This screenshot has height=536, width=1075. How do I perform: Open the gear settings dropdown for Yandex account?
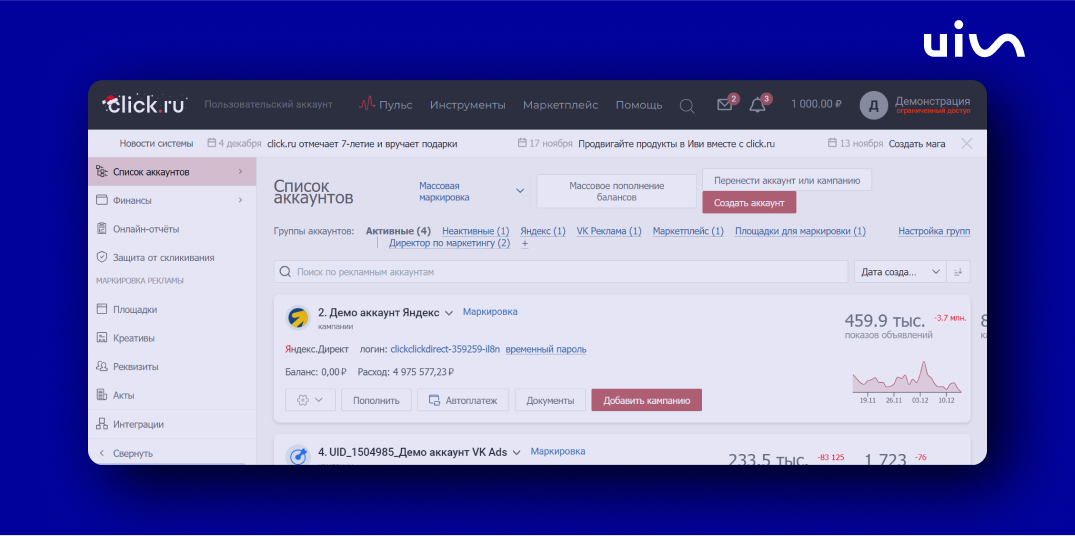tap(310, 400)
